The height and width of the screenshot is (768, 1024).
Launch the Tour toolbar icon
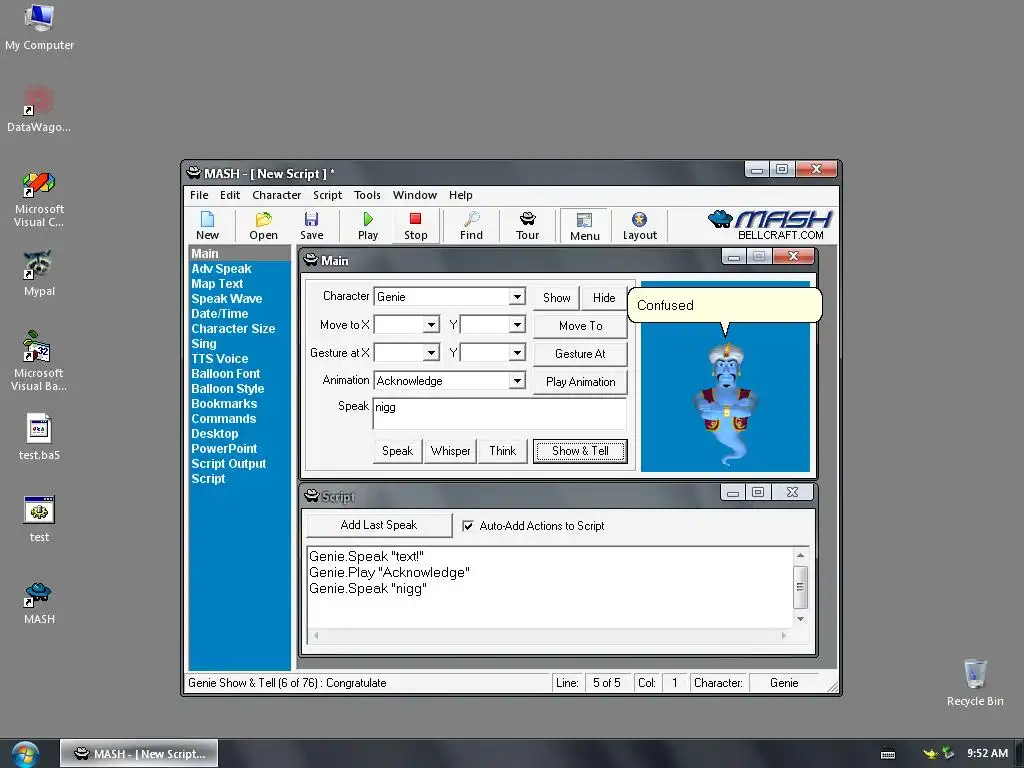coord(527,226)
